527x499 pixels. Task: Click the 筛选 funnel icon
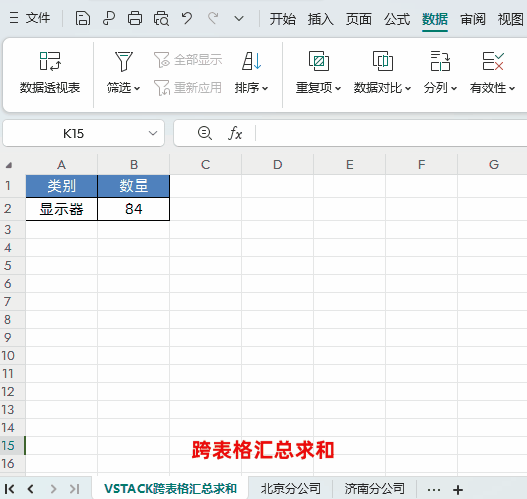click(x=124, y=61)
